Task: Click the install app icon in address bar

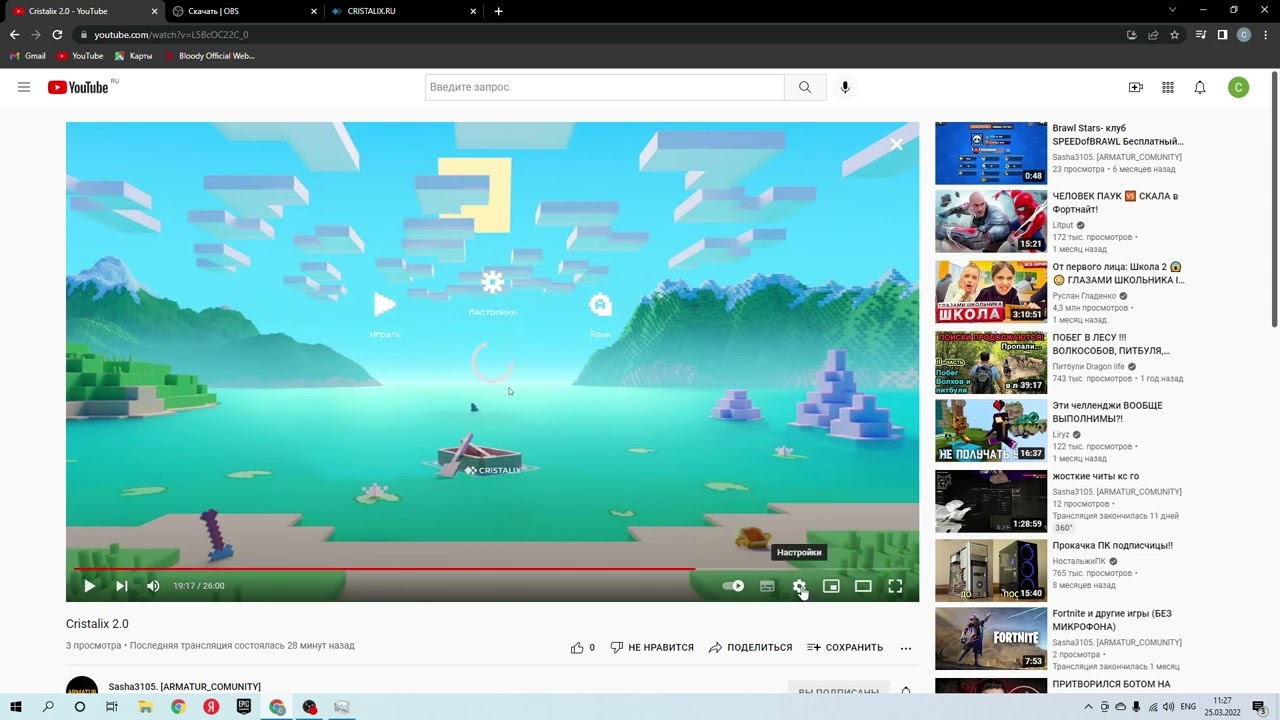Action: 1131,34
